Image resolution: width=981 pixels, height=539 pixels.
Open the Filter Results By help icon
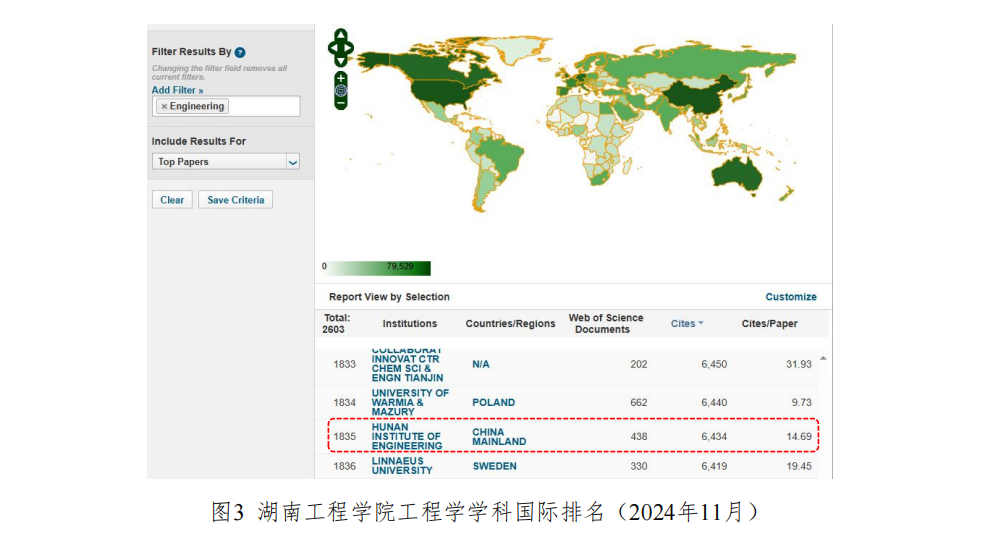(x=240, y=53)
